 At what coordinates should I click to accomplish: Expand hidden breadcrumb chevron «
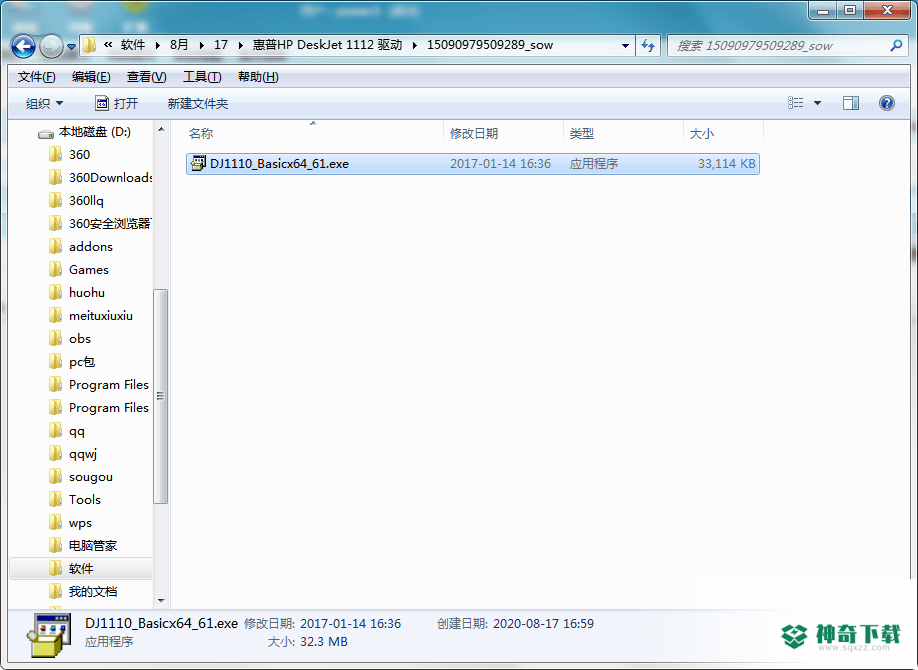click(108, 45)
